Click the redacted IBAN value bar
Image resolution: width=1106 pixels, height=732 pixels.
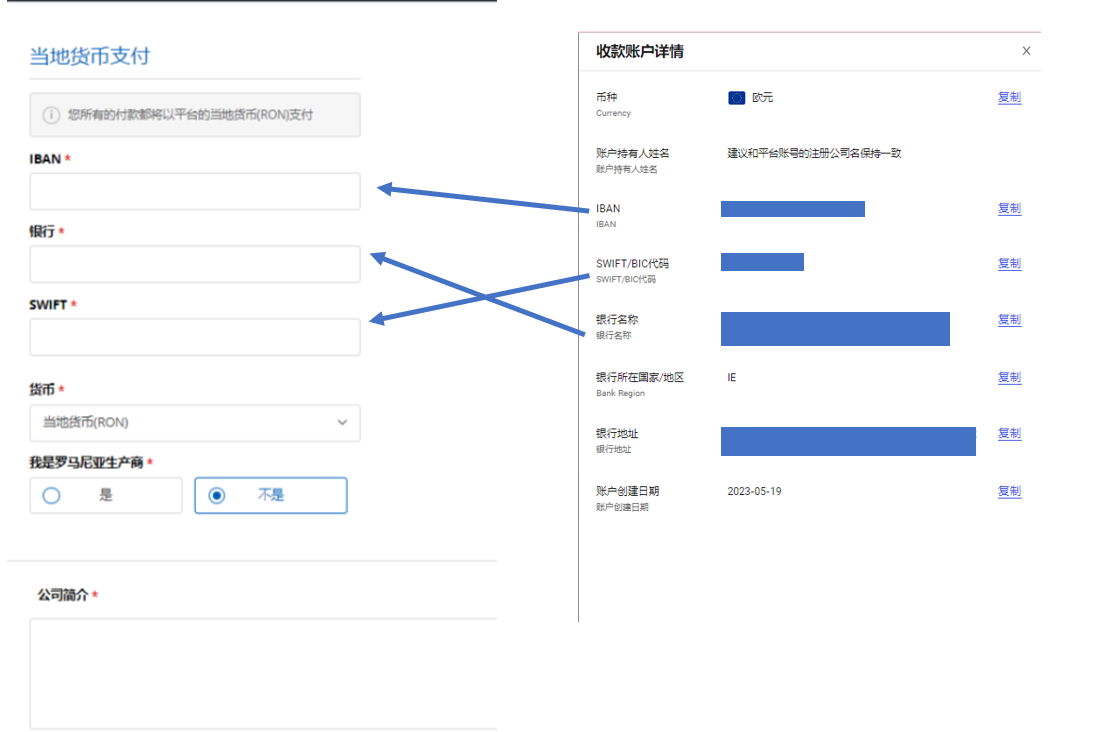[x=792, y=209]
